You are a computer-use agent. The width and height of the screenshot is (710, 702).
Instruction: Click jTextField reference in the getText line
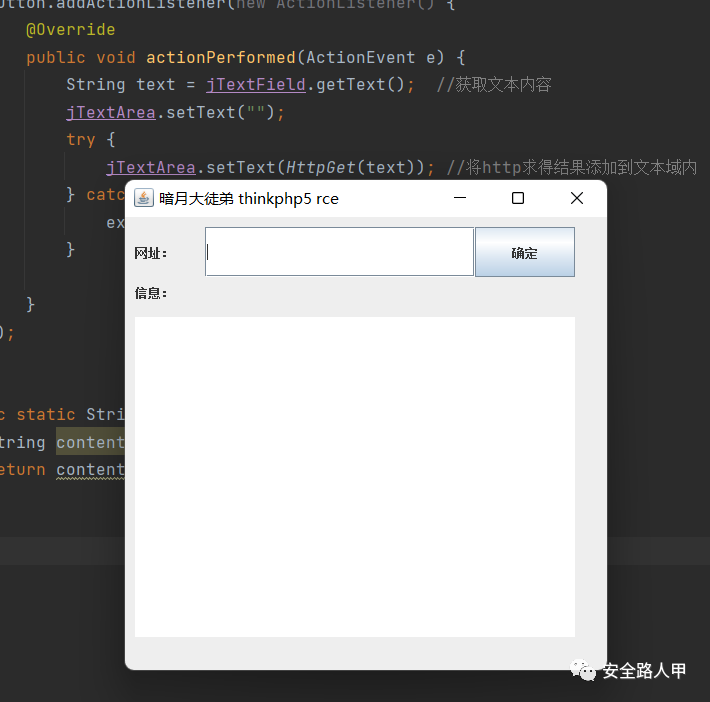tap(256, 85)
